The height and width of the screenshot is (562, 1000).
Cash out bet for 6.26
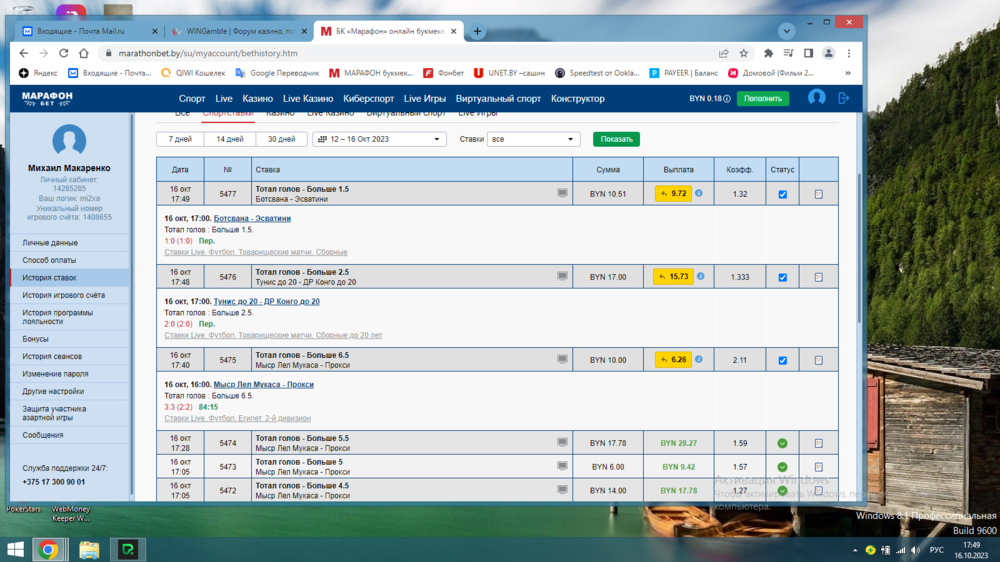pyautogui.click(x=673, y=360)
